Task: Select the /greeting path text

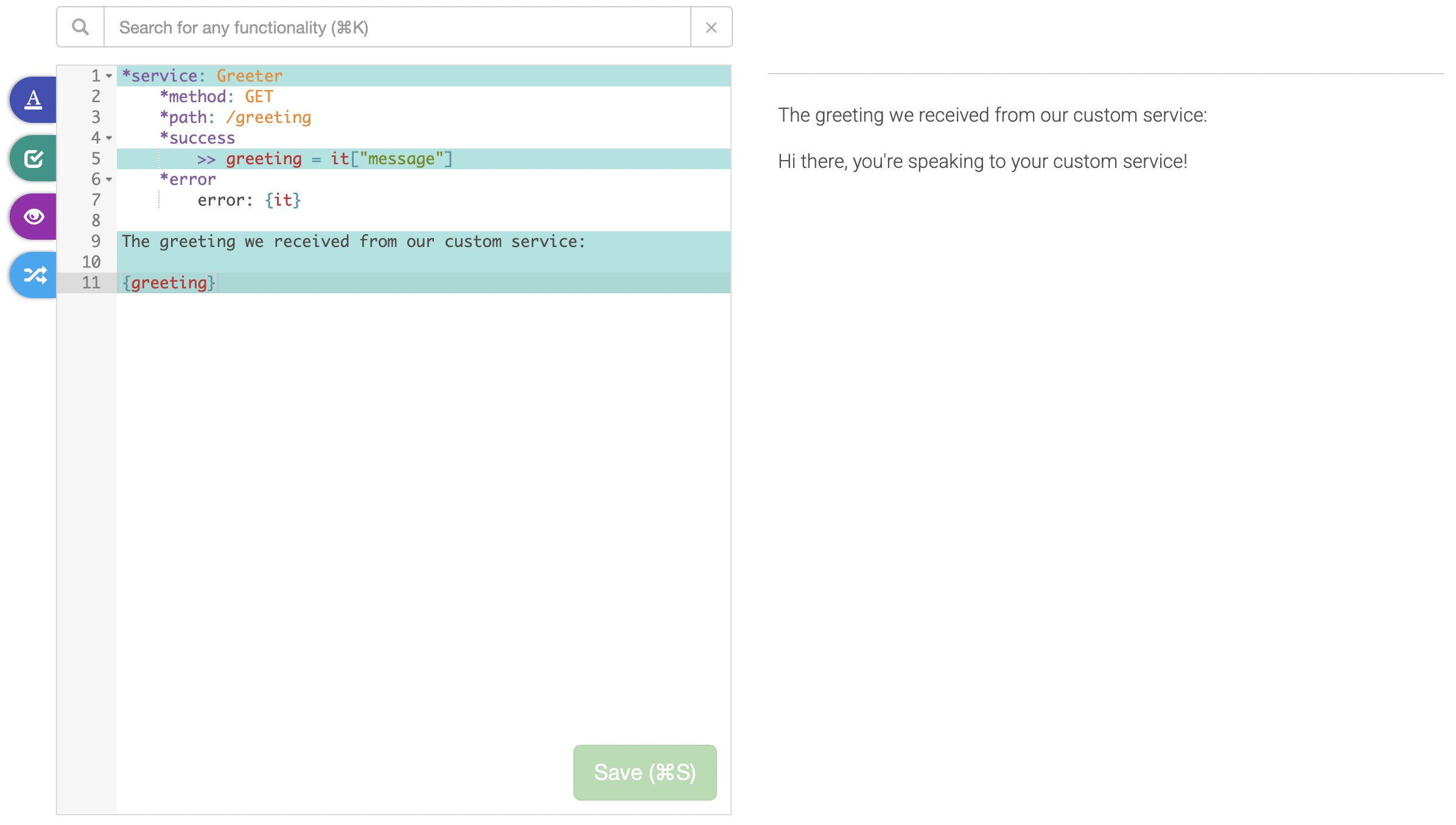Action: click(x=268, y=117)
